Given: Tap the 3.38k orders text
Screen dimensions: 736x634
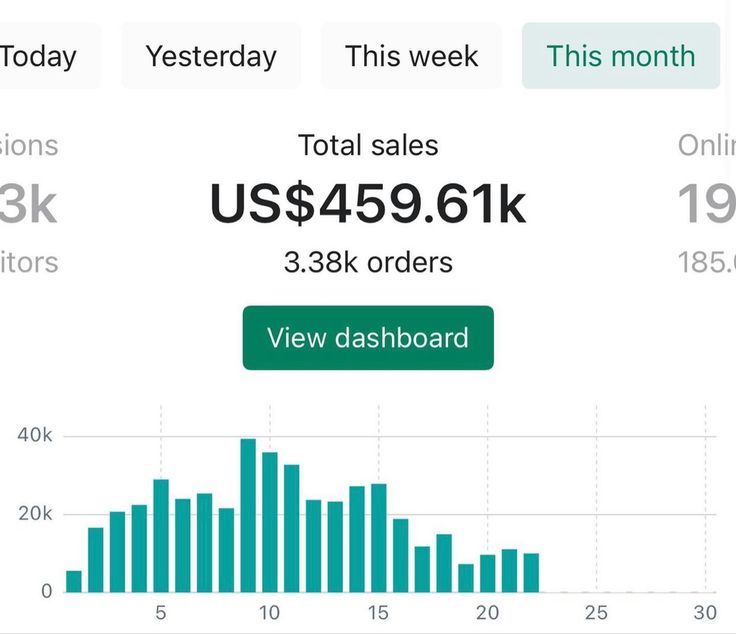Looking at the screenshot, I should pyautogui.click(x=367, y=263).
